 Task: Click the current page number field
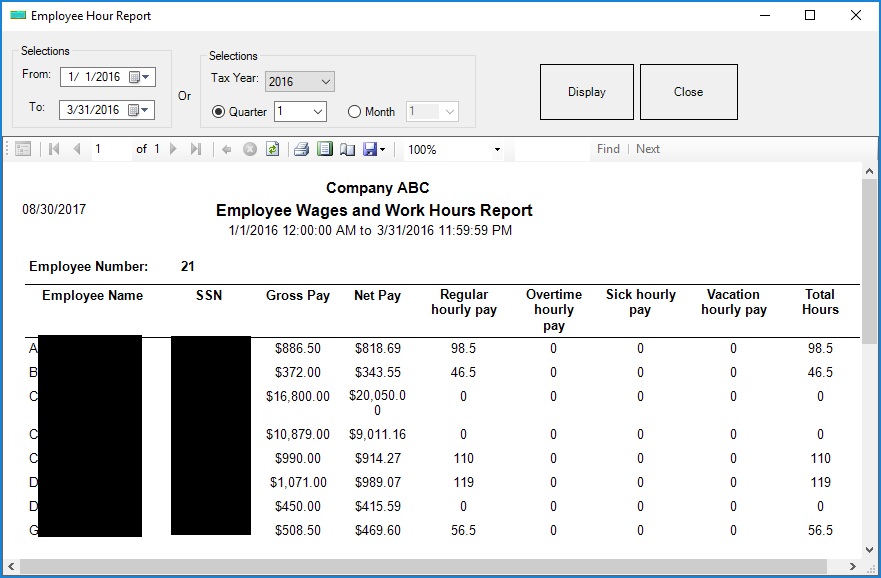click(110, 149)
